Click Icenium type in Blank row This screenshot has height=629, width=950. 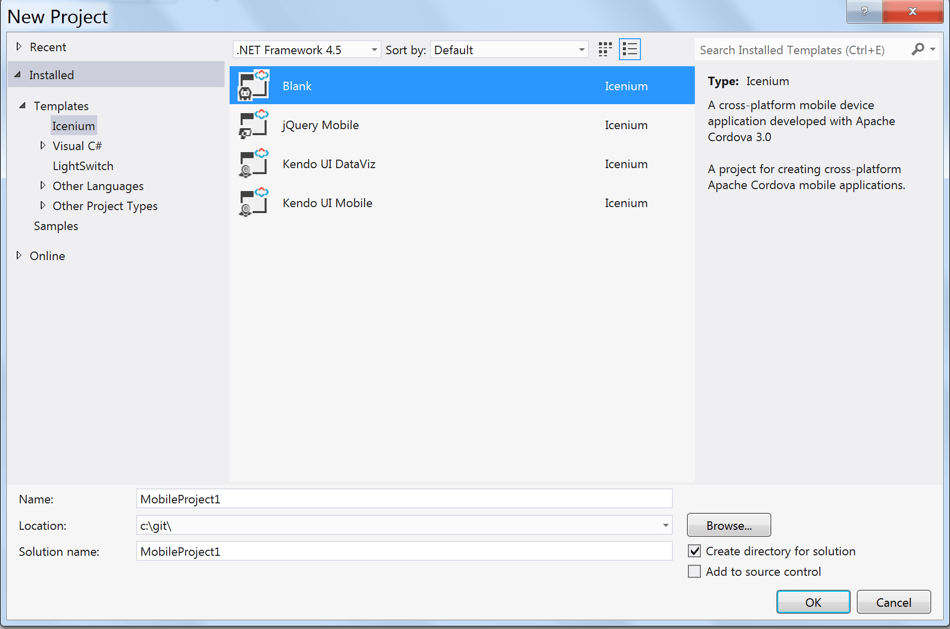[626, 86]
